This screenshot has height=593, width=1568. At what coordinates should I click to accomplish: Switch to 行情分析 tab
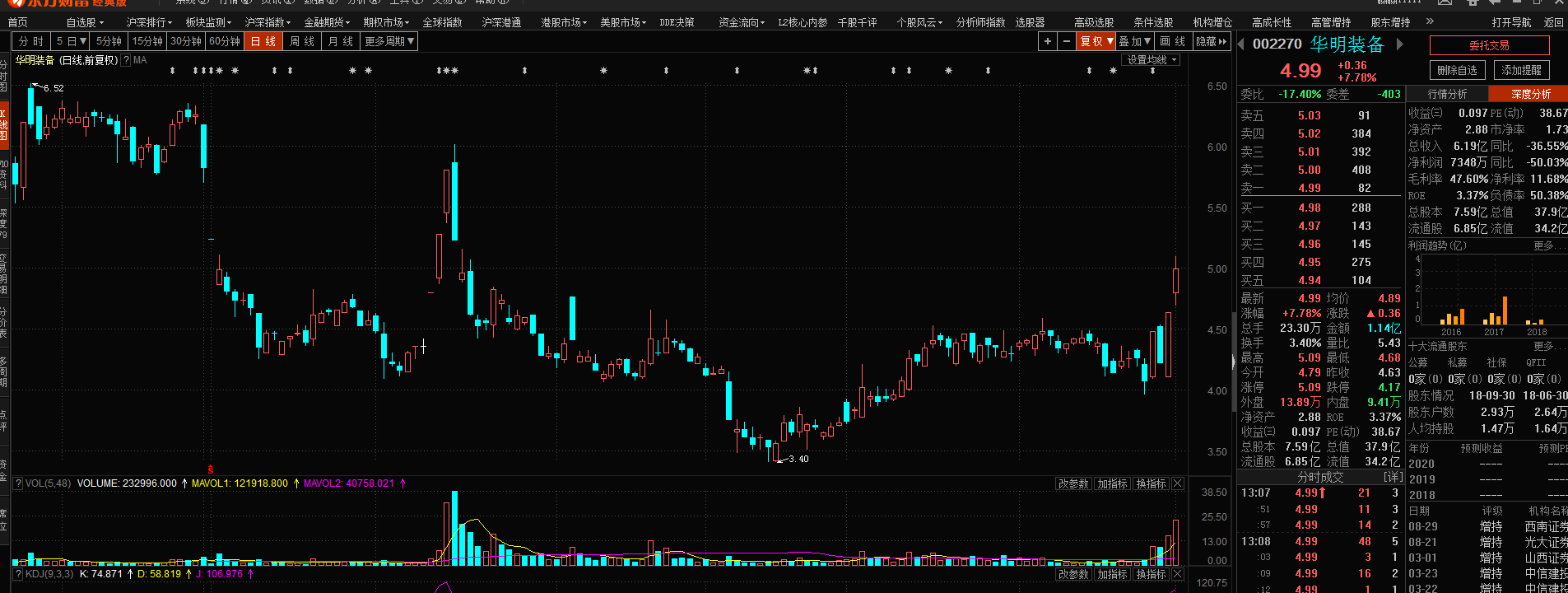(1447, 94)
